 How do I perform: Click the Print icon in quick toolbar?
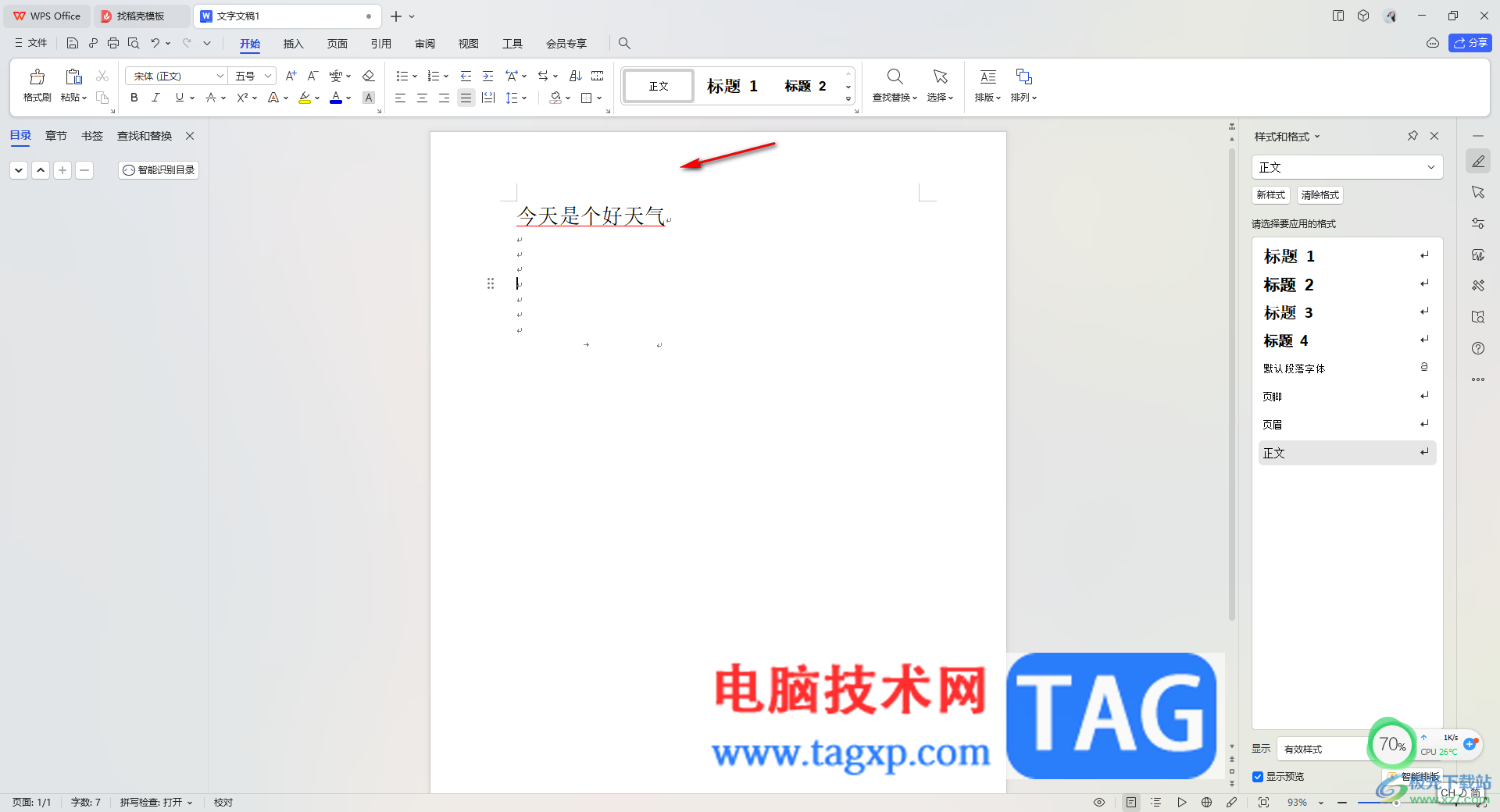coord(113,43)
